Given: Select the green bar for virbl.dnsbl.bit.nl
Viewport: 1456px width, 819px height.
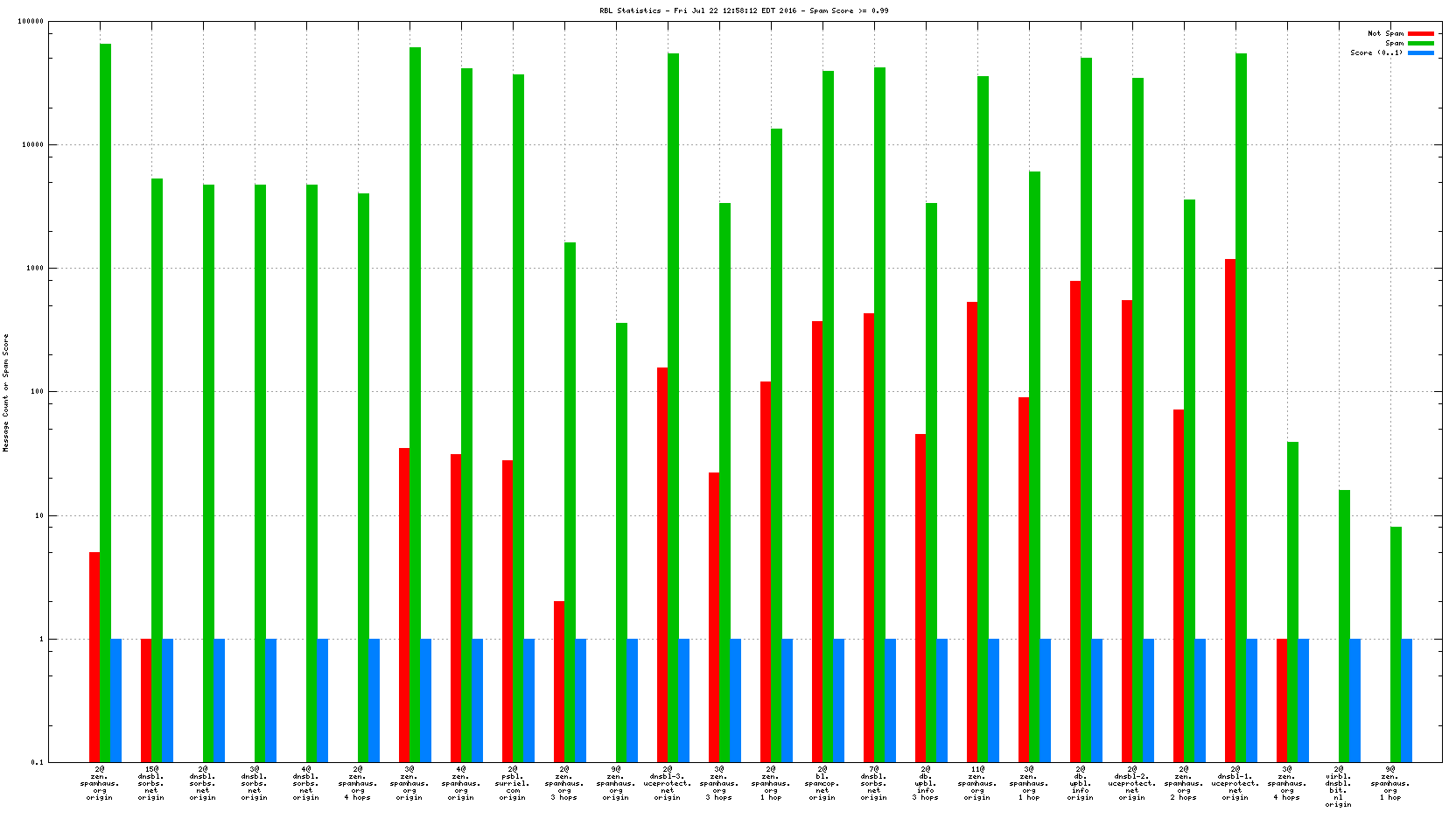Looking at the screenshot, I should (1344, 626).
